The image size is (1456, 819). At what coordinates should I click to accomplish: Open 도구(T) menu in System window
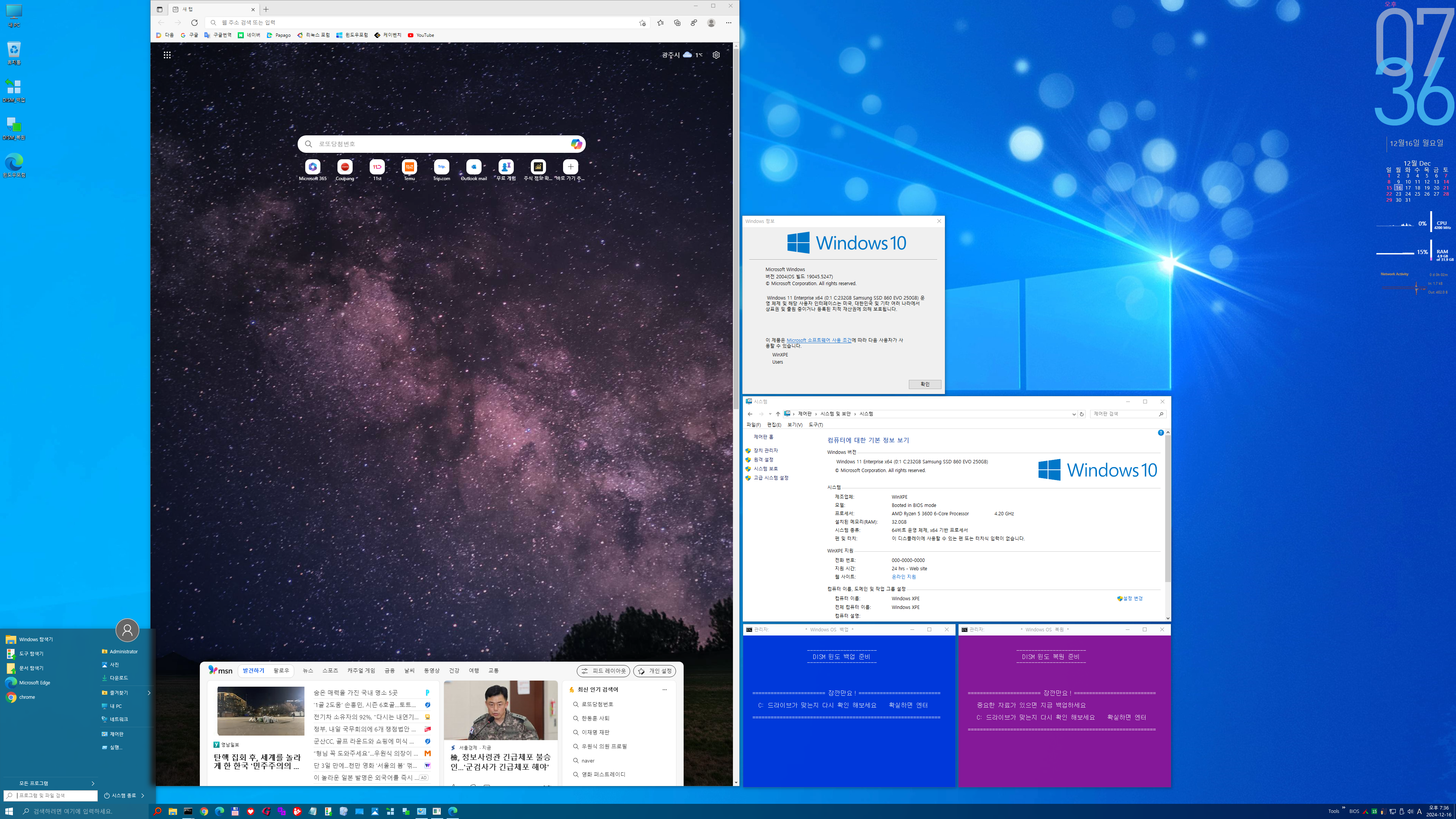(x=816, y=425)
